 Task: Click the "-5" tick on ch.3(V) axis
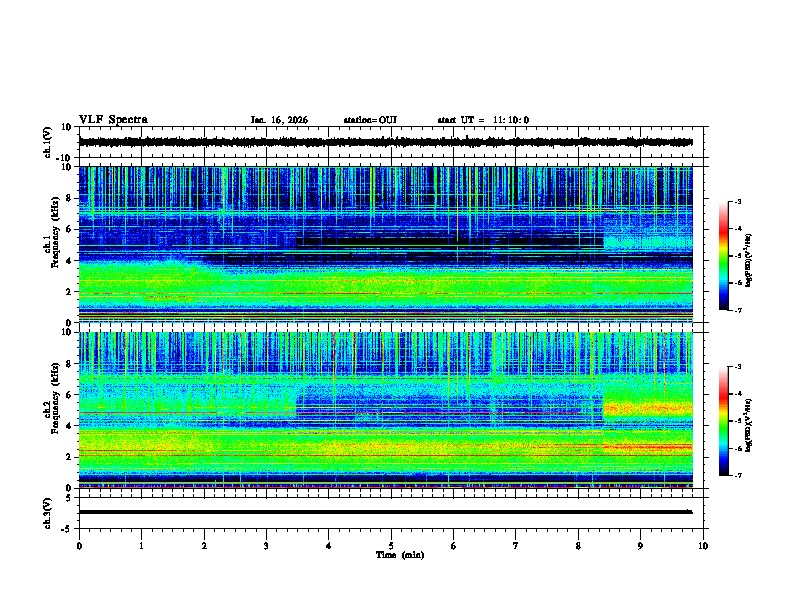click(x=68, y=529)
